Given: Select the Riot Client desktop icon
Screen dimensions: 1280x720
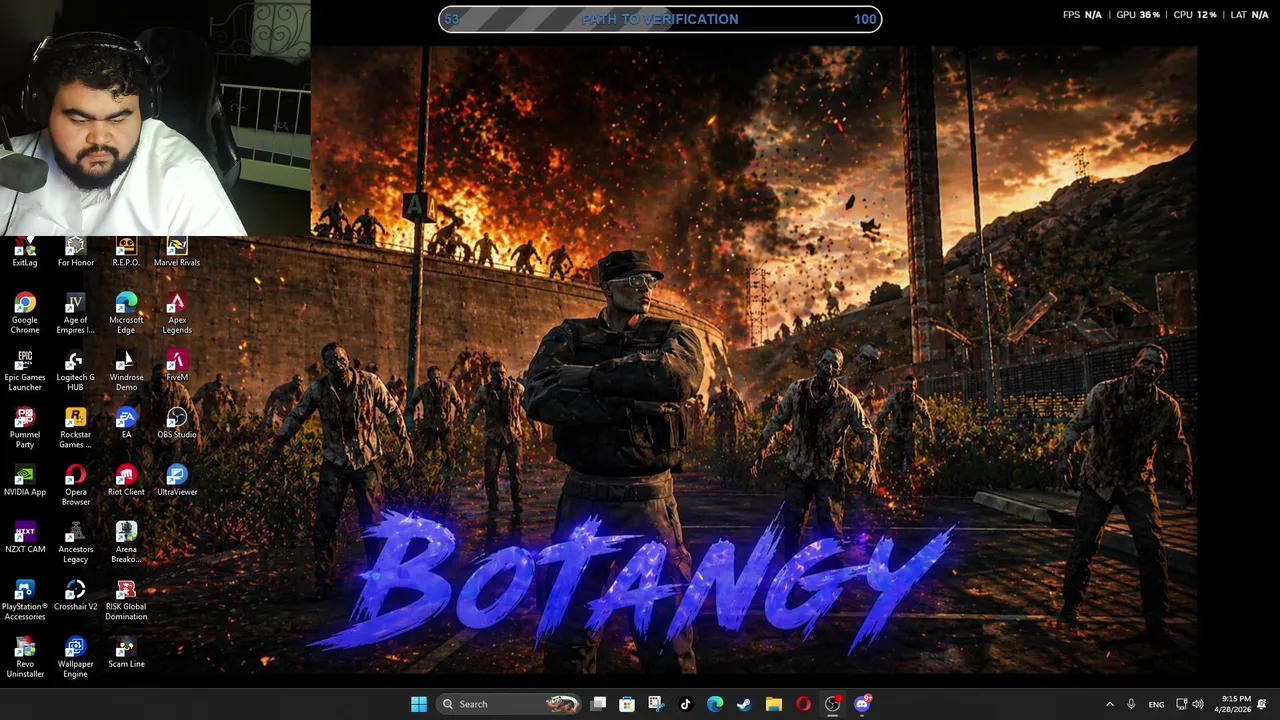Looking at the screenshot, I should pos(126,481).
